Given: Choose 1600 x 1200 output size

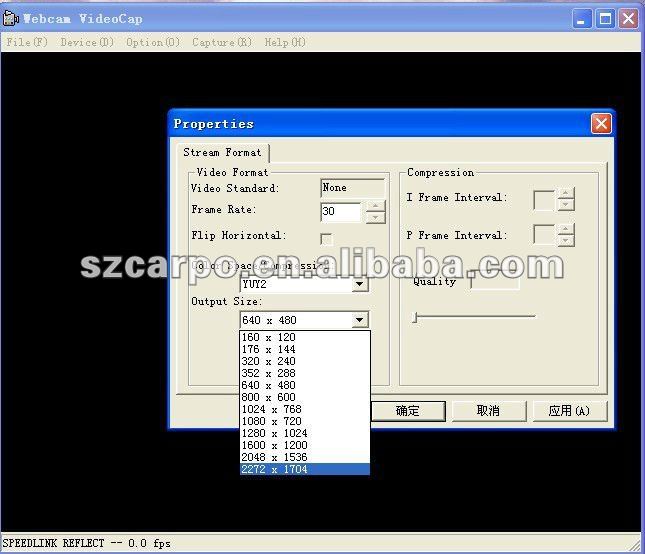Looking at the screenshot, I should [x=305, y=445].
